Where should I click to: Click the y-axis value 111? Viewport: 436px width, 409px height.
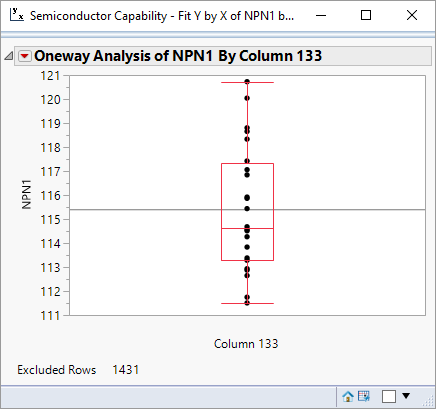click(50, 315)
